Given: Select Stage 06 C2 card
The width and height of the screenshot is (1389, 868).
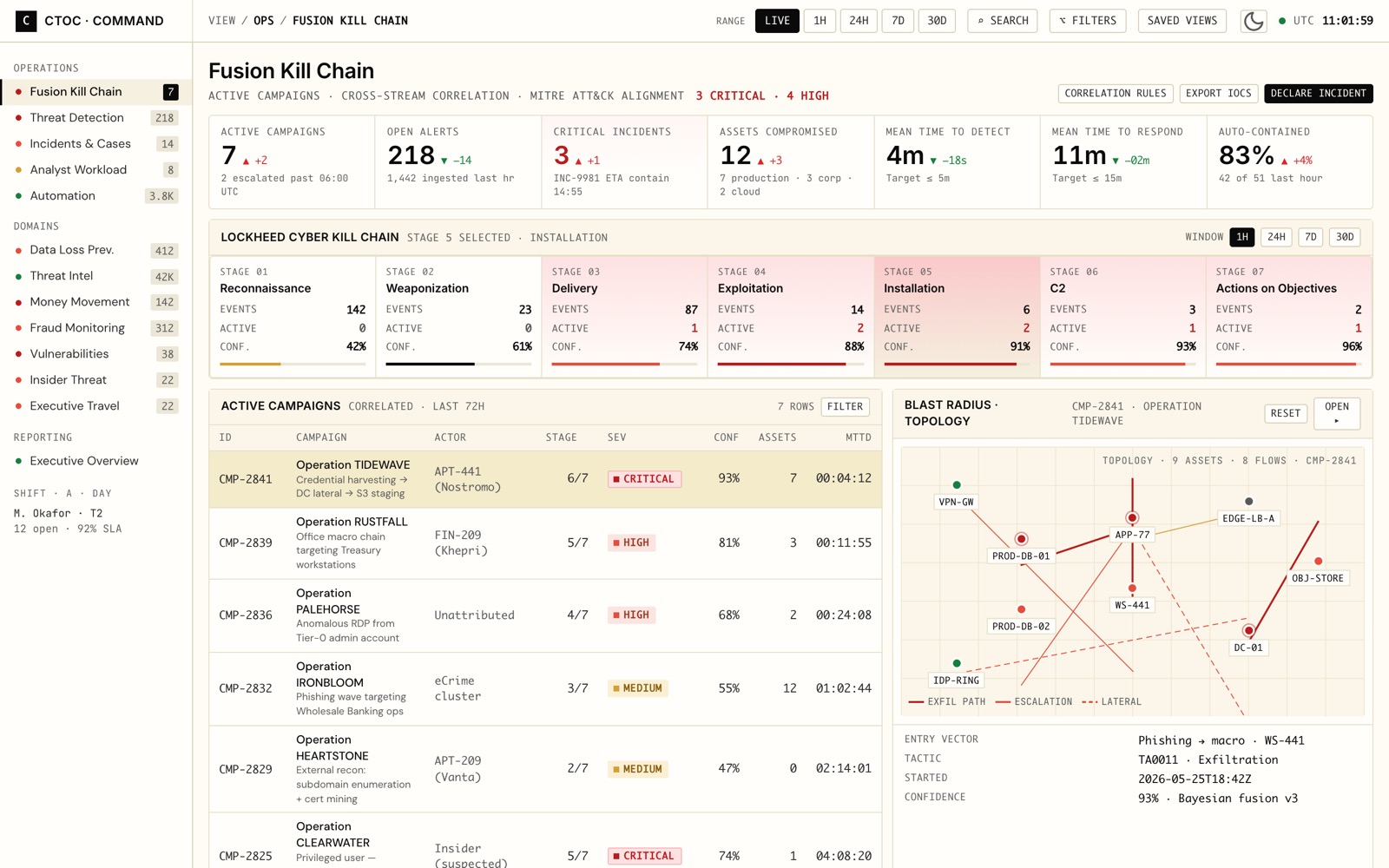Looking at the screenshot, I should pos(1122,317).
